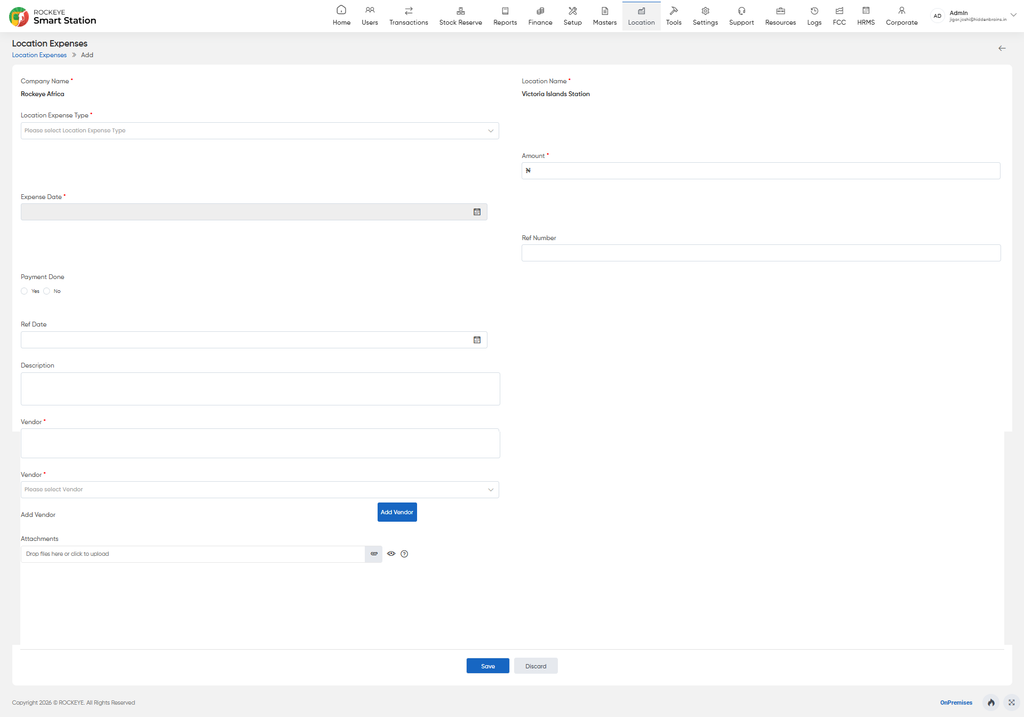Open the Ref Date calendar picker icon

(477, 340)
